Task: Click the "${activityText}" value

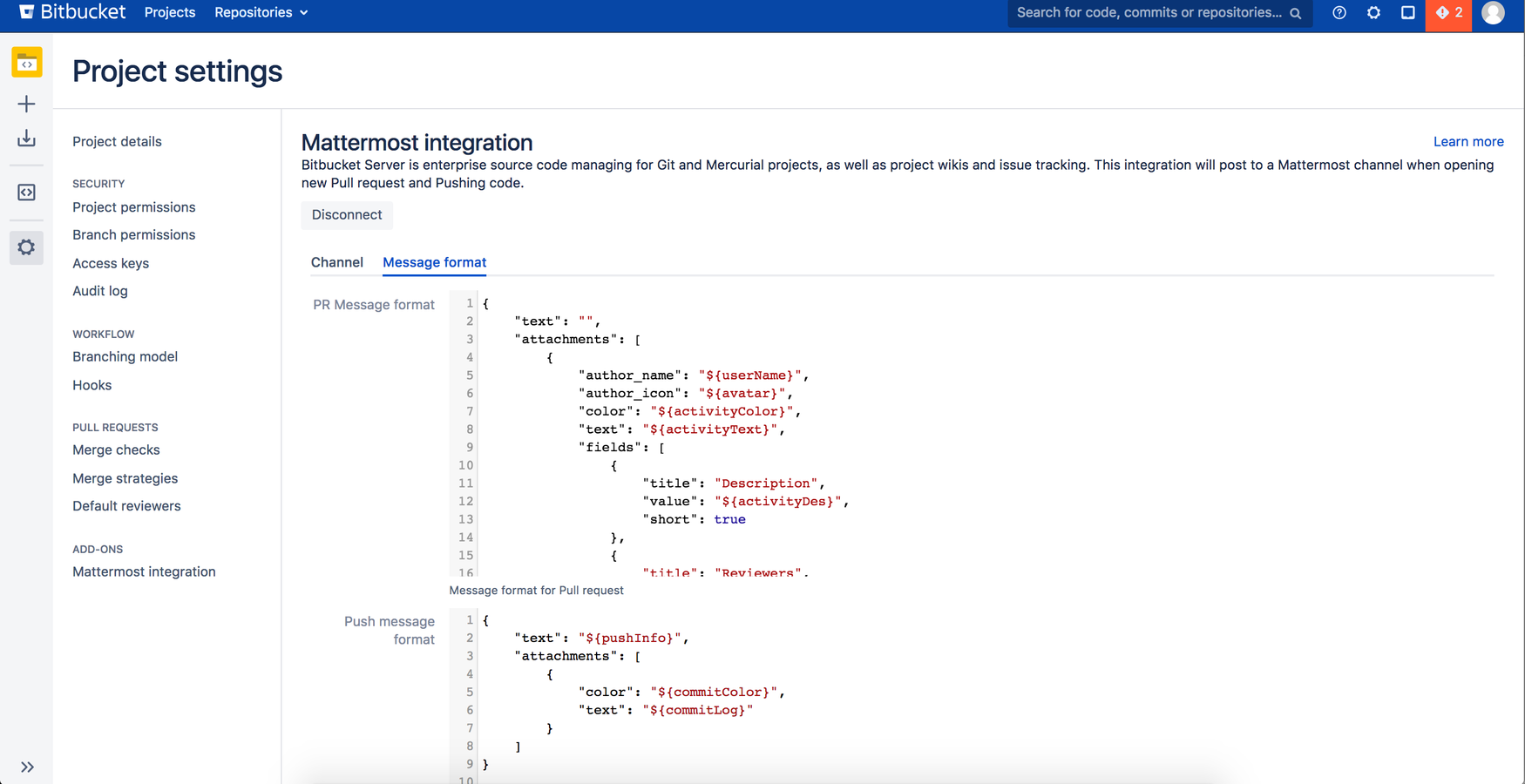Action: 709,429
